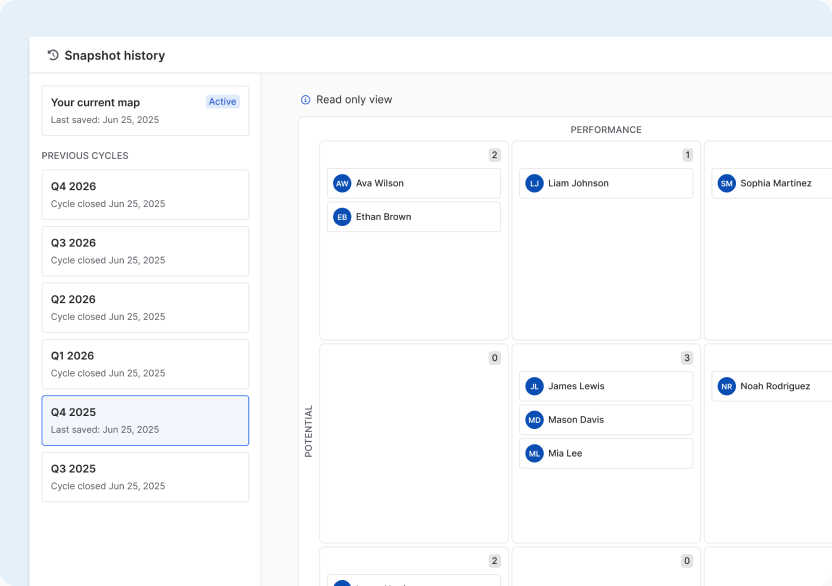
Task: Open the Q2 2026 cycle snapshot
Action: click(x=145, y=307)
